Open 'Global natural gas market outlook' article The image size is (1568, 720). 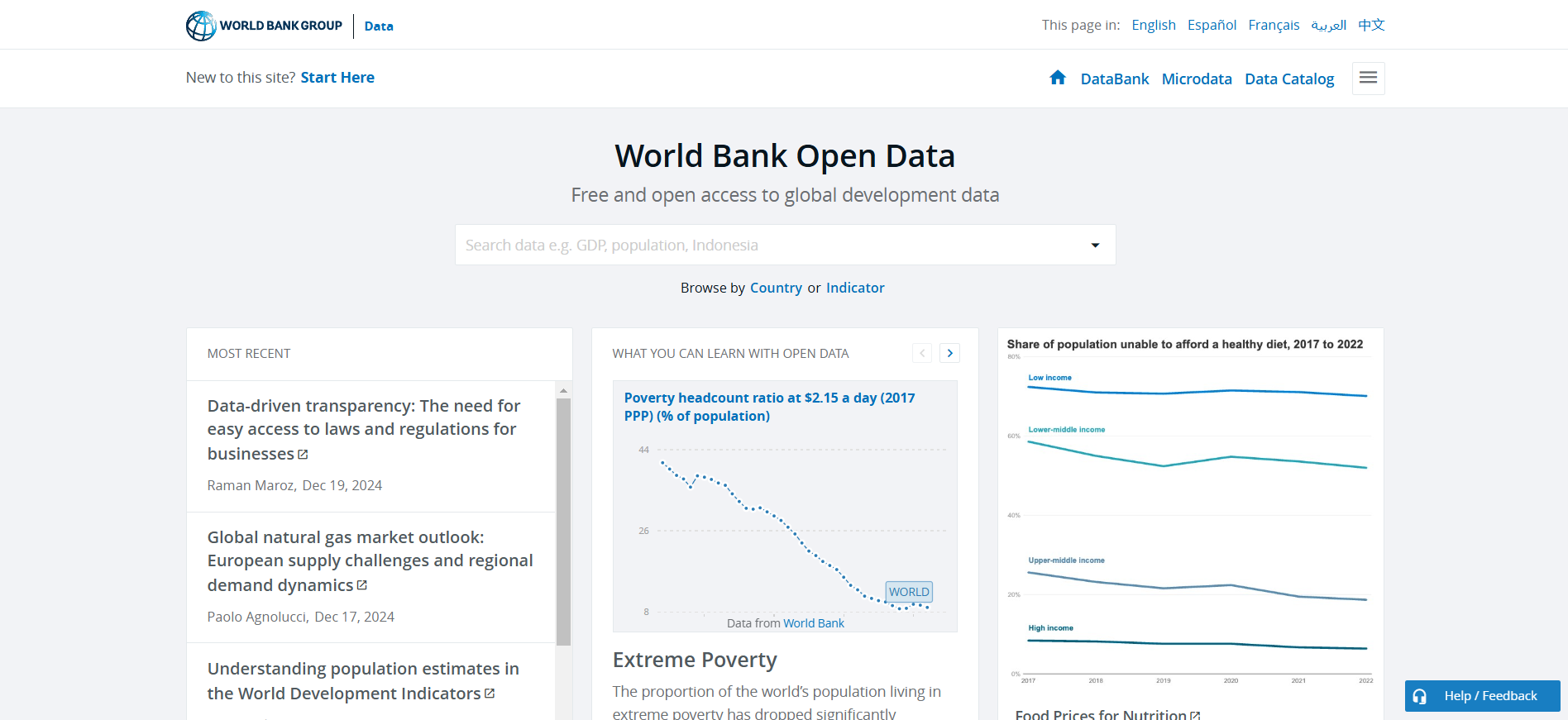[x=370, y=561]
